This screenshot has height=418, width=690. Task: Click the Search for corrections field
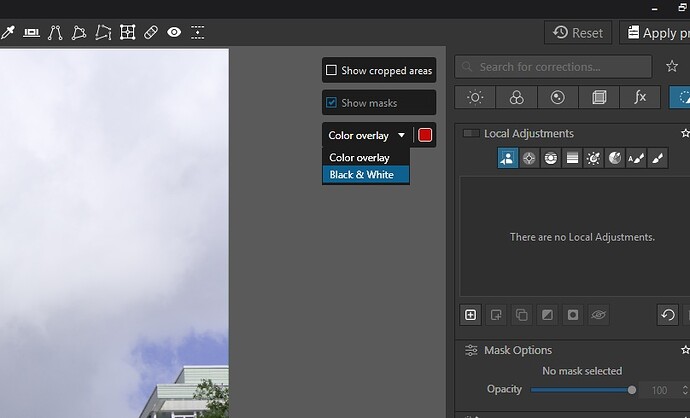(553, 67)
